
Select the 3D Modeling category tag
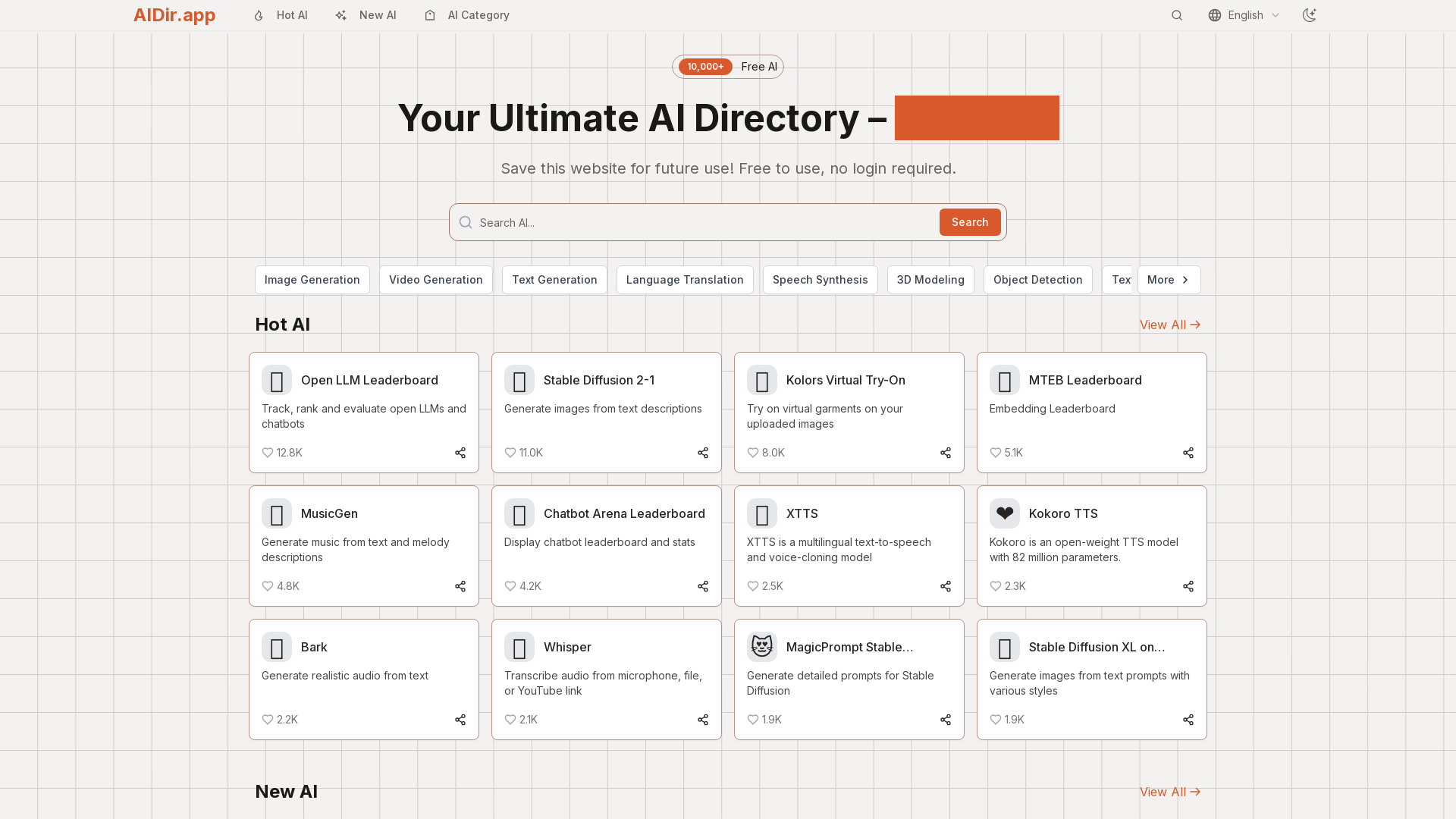[930, 280]
